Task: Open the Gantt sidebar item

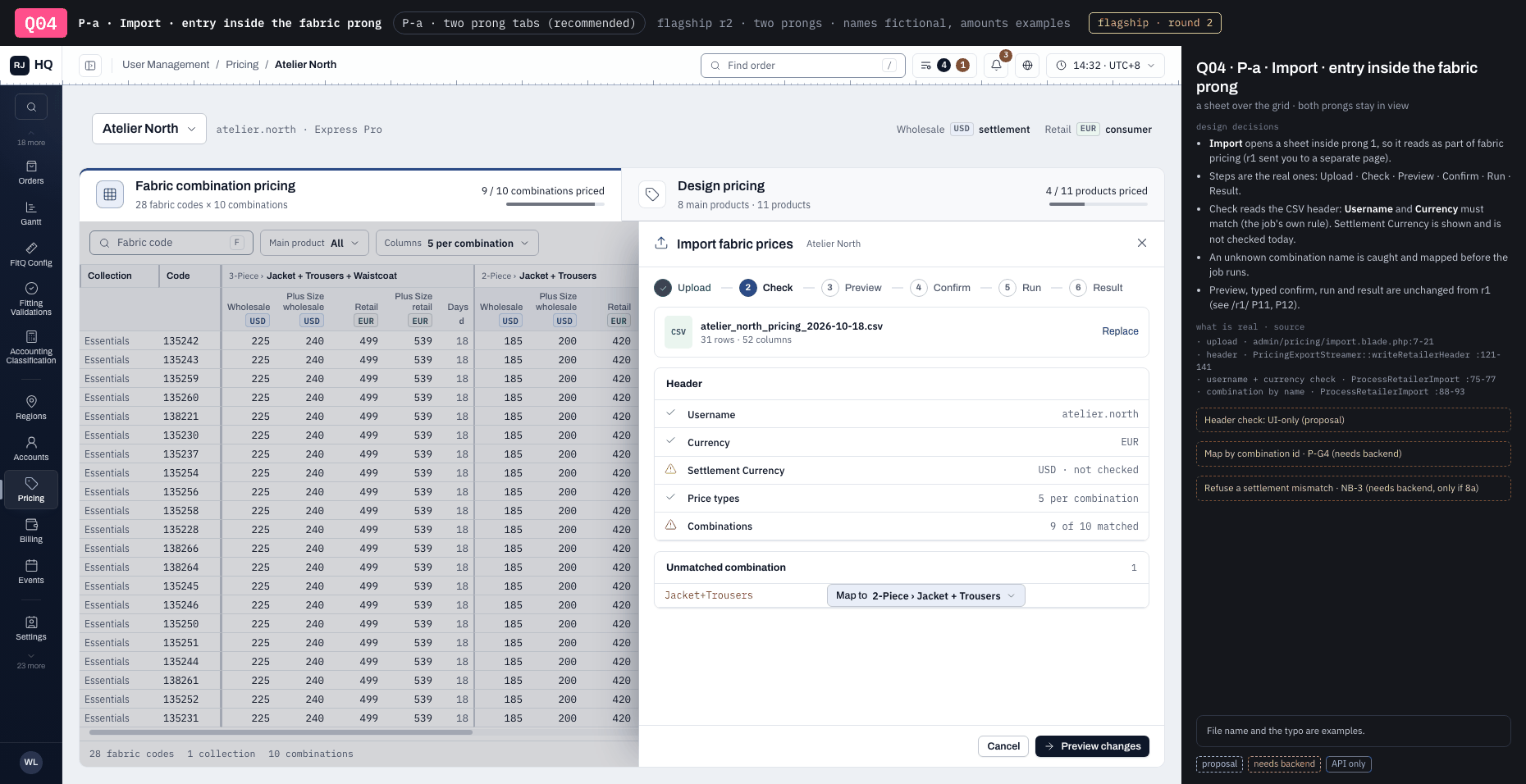Action: point(31,213)
